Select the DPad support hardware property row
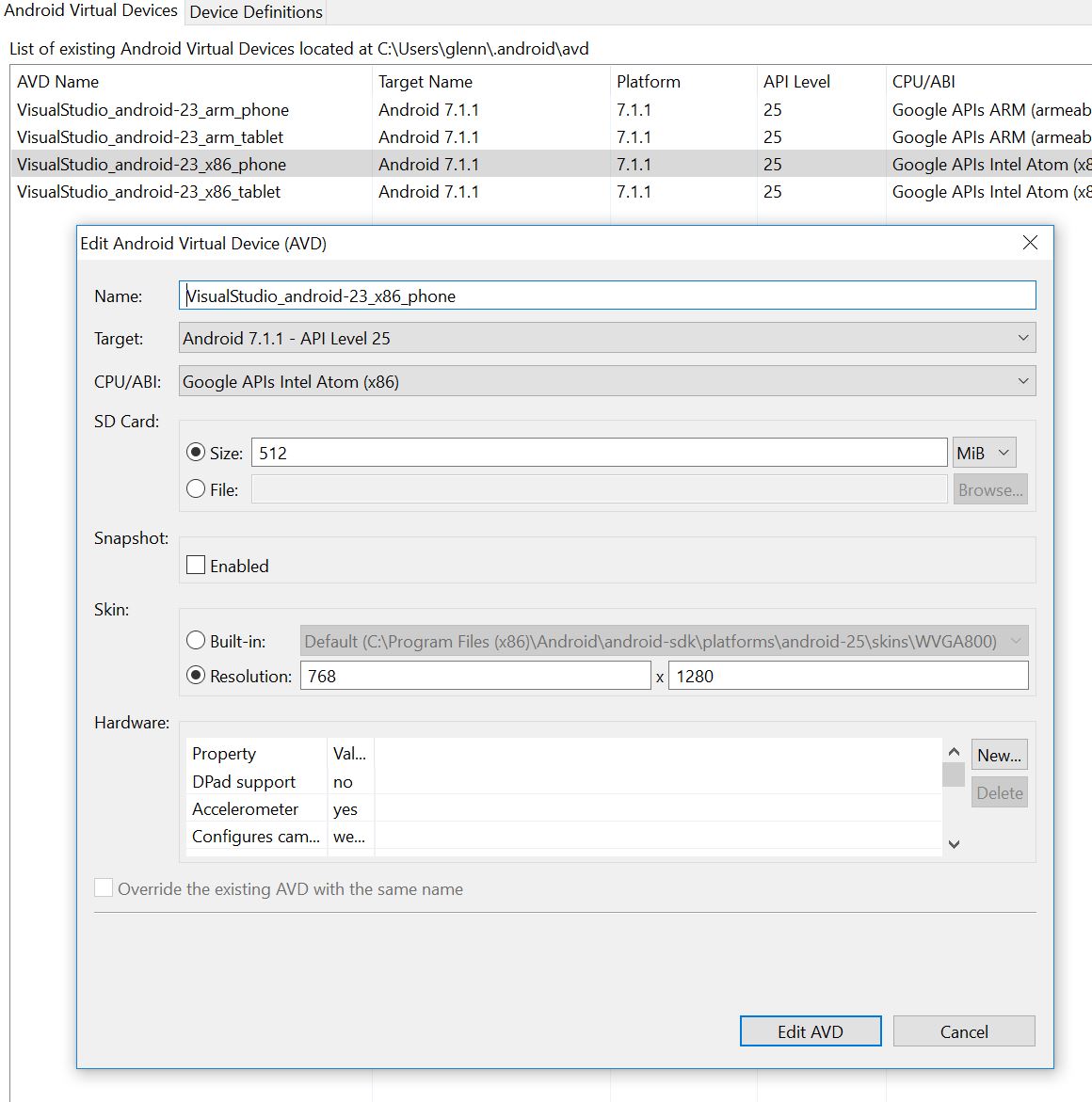This screenshot has width=1092, height=1102. [x=564, y=781]
